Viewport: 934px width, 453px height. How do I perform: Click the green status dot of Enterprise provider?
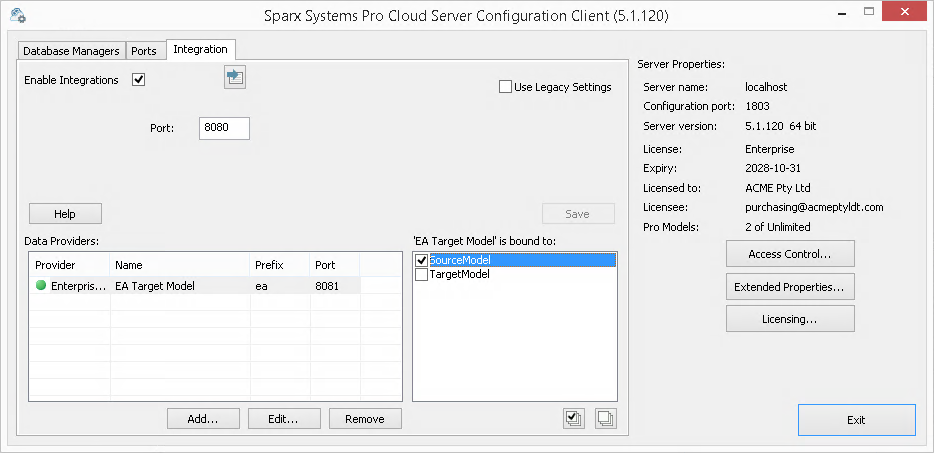41,286
